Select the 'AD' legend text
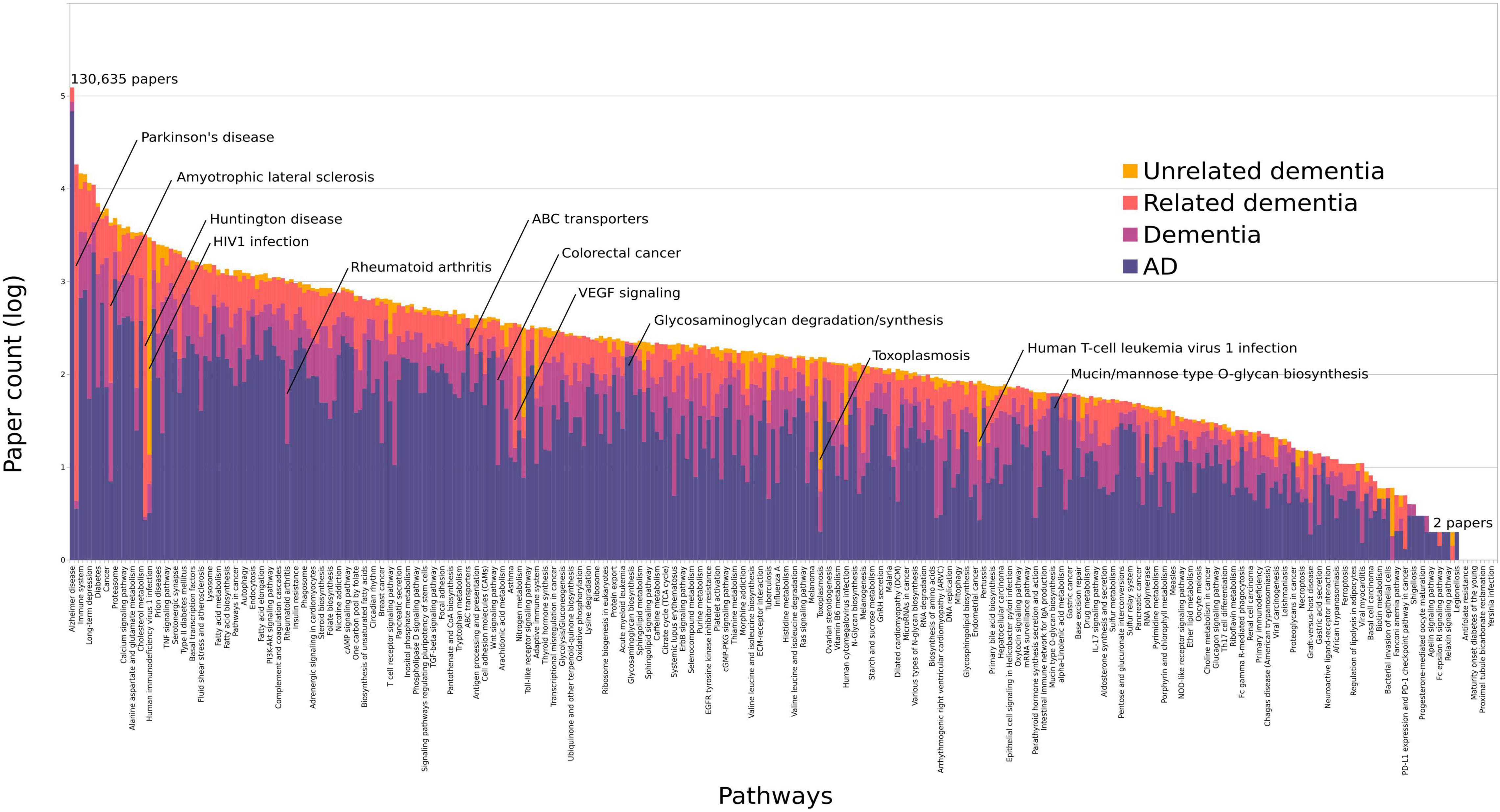This screenshot has width=1500, height=812. point(1160,267)
